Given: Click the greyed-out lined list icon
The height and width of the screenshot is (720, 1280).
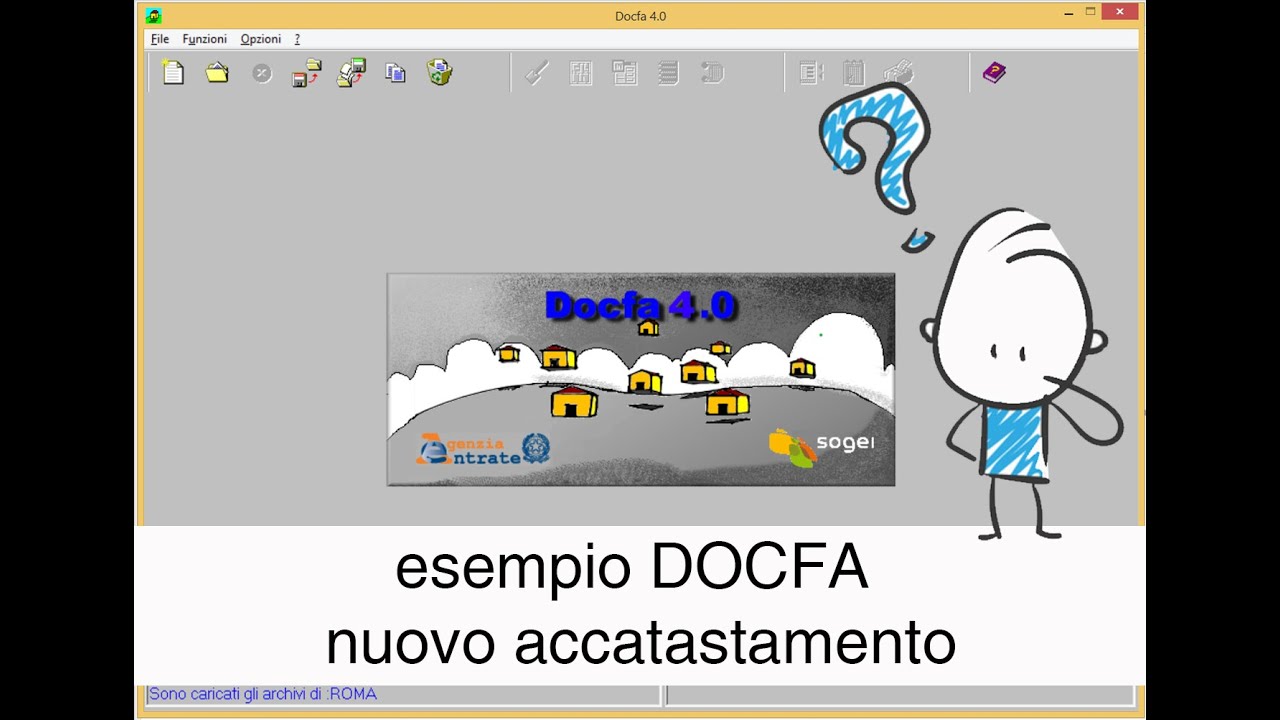Looking at the screenshot, I should (669, 73).
